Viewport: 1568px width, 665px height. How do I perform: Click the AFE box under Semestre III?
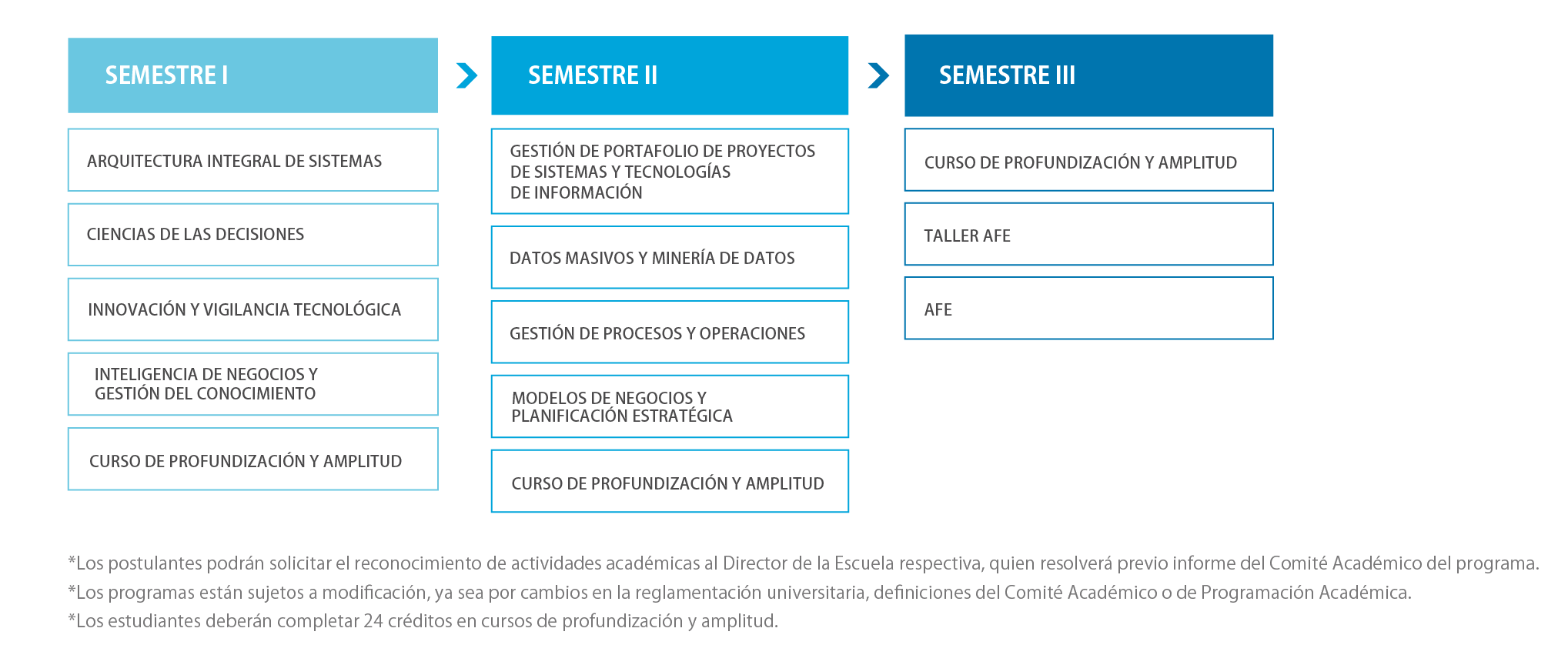point(1088,309)
